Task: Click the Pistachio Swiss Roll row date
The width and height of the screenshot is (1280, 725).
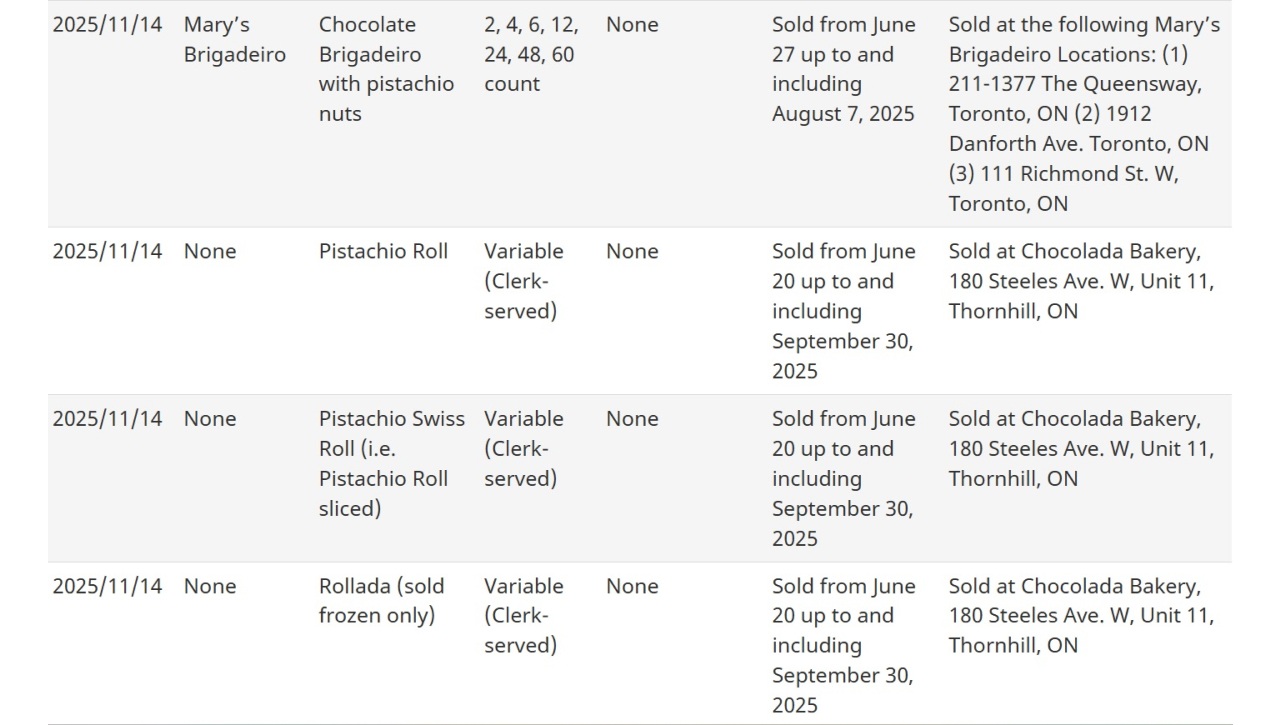Action: tap(107, 418)
